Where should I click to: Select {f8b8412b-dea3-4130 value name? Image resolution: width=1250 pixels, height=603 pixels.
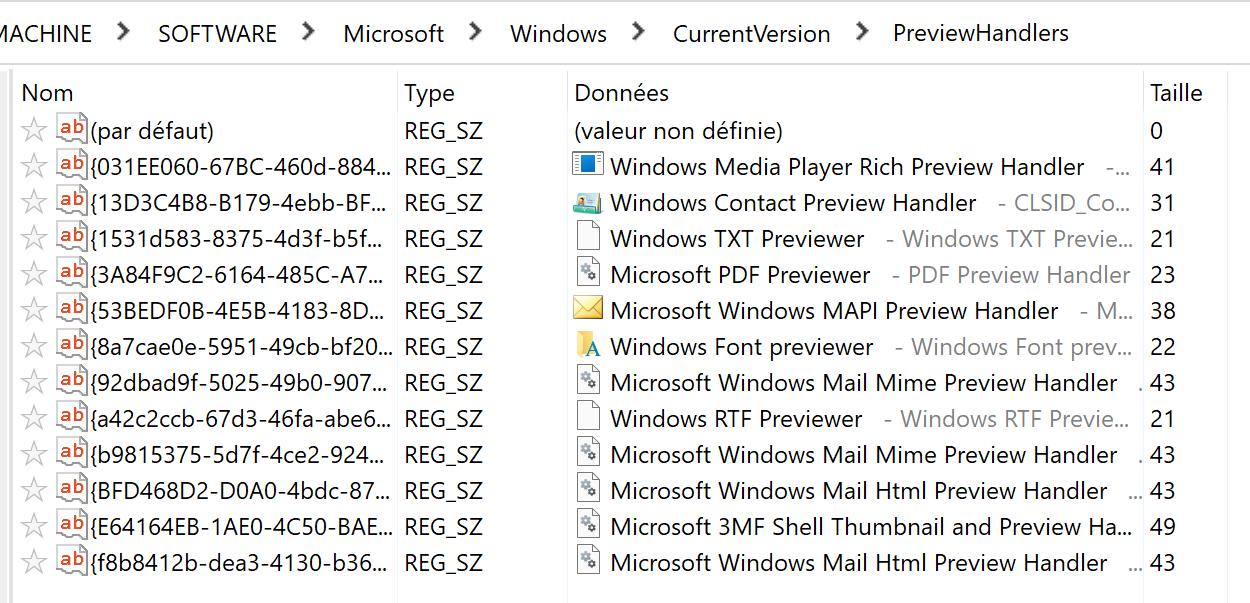pos(241,563)
